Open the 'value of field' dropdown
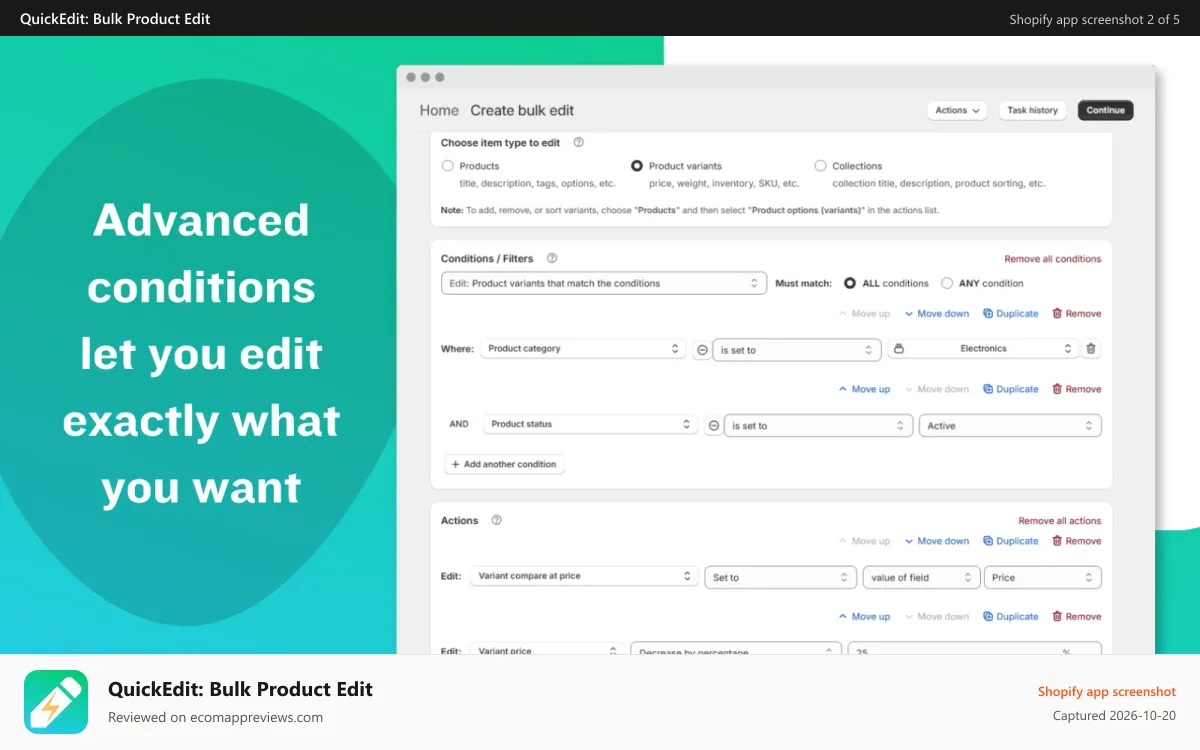The image size is (1200, 750). click(x=921, y=577)
